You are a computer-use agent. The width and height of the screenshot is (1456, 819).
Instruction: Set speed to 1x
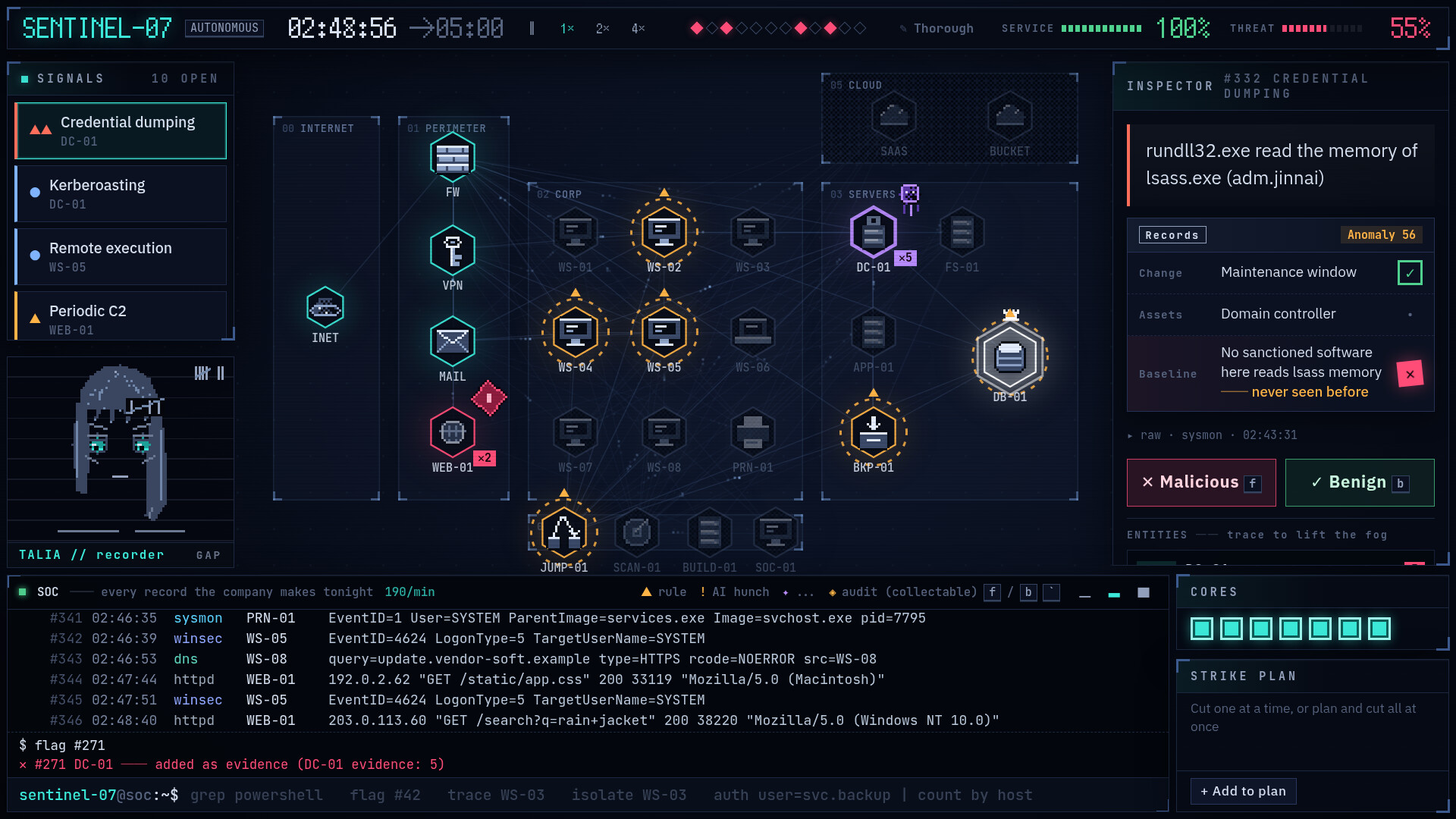point(566,28)
